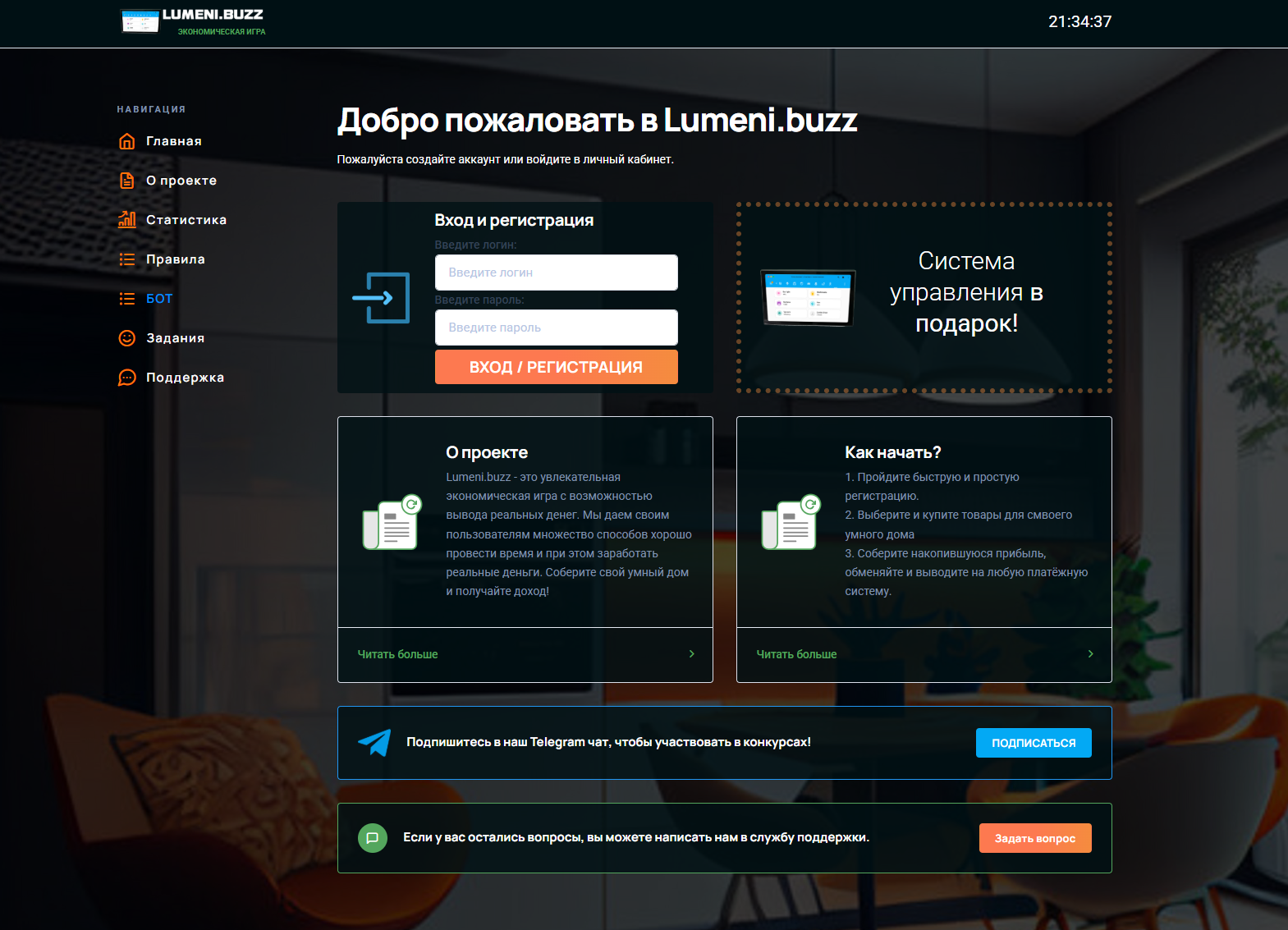The width and height of the screenshot is (1288, 930).
Task: Focus the Введите пароль input field
Action: [x=556, y=328]
